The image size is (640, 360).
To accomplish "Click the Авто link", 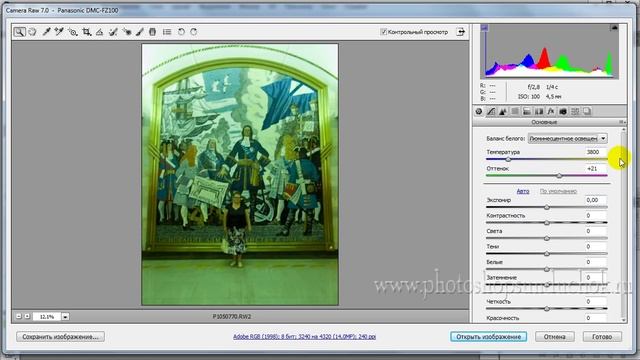I will [x=523, y=191].
